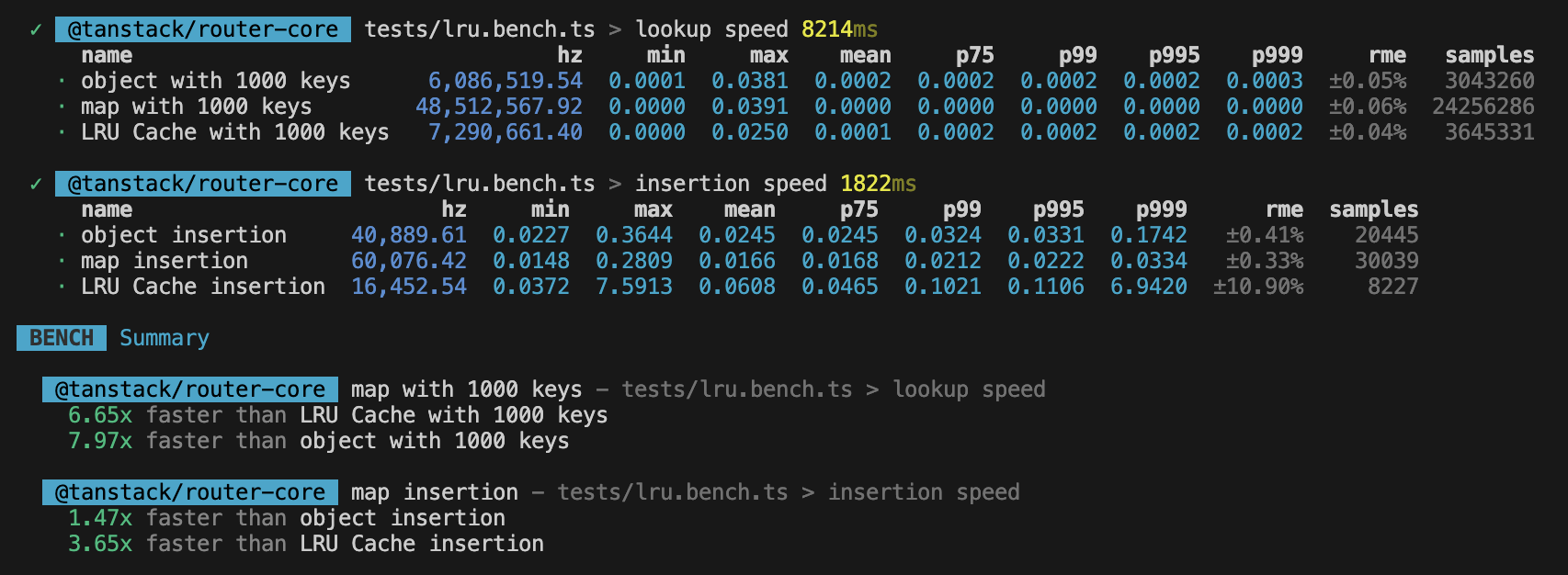The width and height of the screenshot is (1568, 575).
Task: Click the yellow 8214ms duration
Action: point(839,29)
